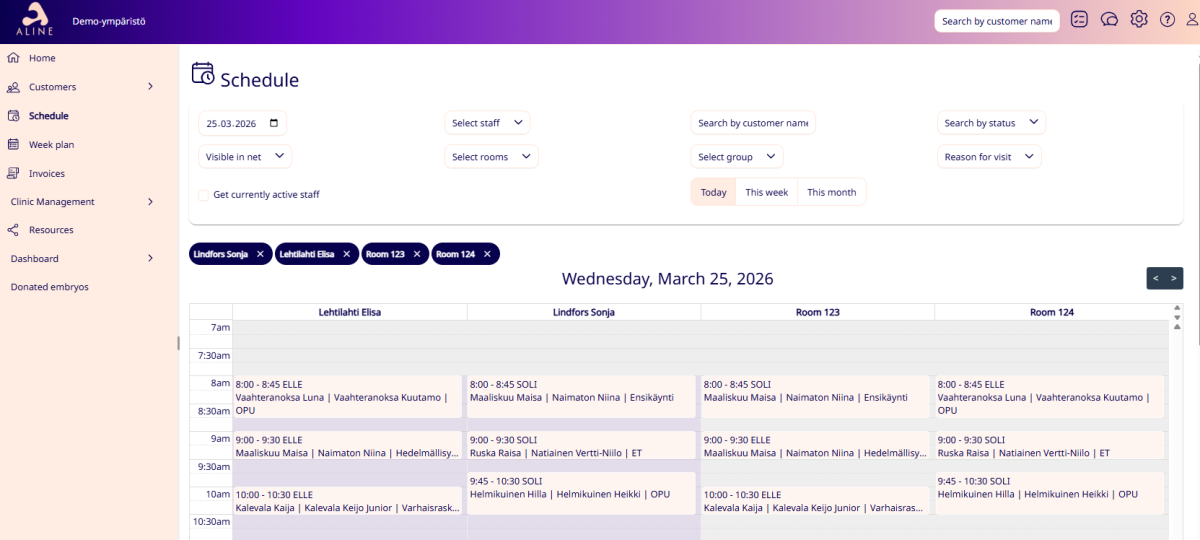Viewport: 1200px width, 540px height.
Task: Open Week plan in the sidebar
Action: [51, 145]
